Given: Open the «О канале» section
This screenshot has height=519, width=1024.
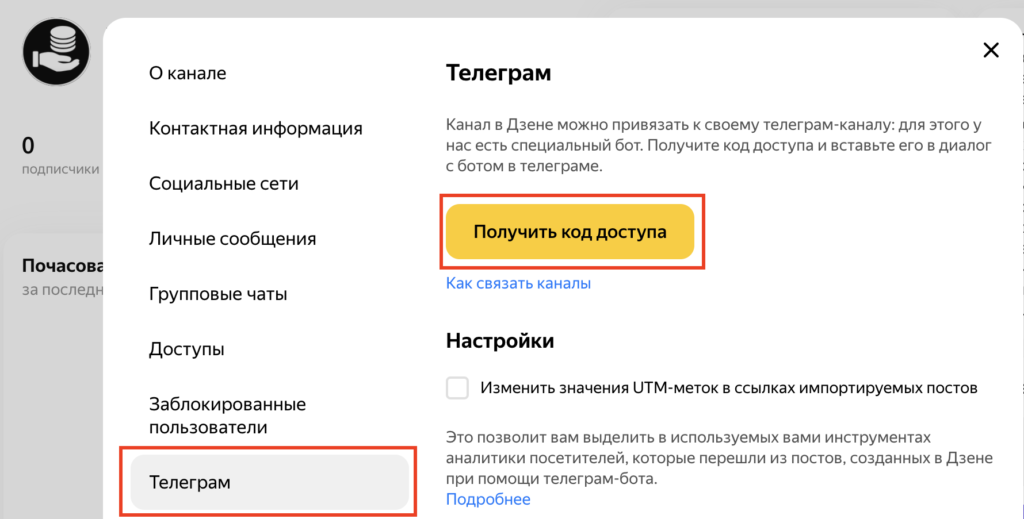Looking at the screenshot, I should (x=188, y=73).
